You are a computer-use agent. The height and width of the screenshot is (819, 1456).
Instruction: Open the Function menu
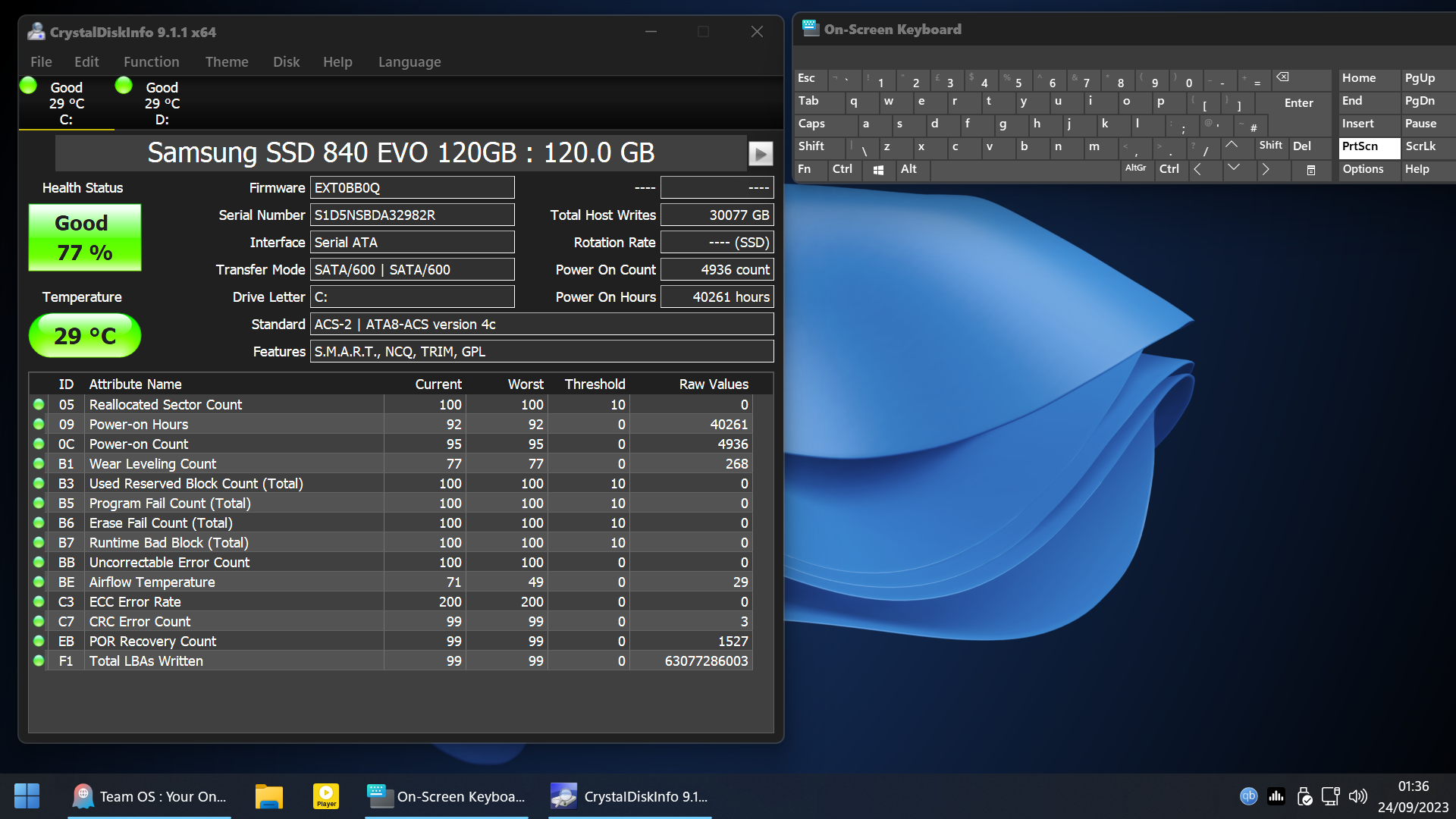click(x=151, y=62)
